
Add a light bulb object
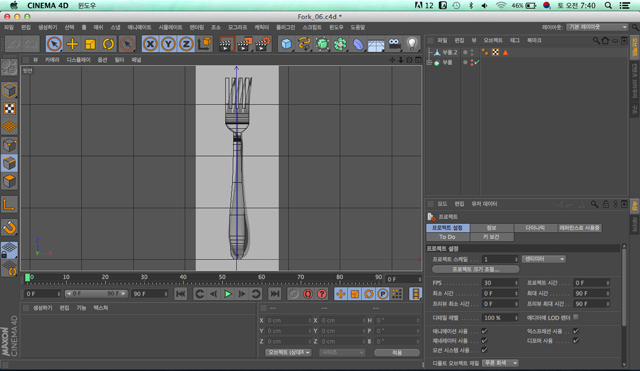pyautogui.click(x=412, y=44)
